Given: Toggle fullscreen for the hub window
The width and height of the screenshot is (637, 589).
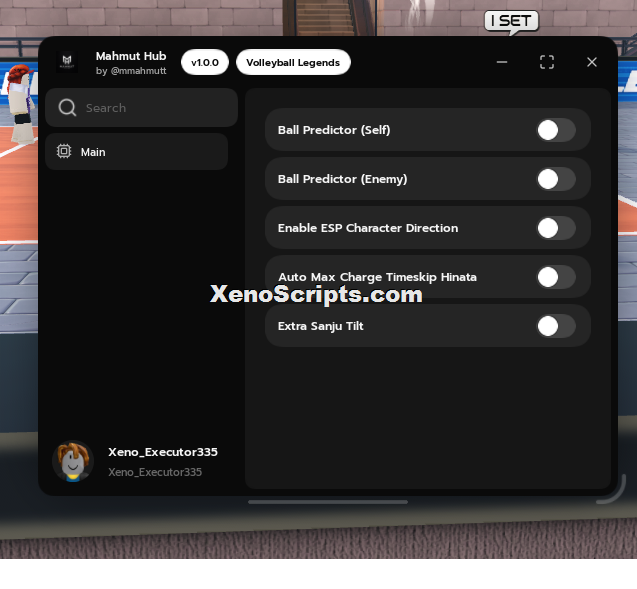Looking at the screenshot, I should (x=547, y=62).
